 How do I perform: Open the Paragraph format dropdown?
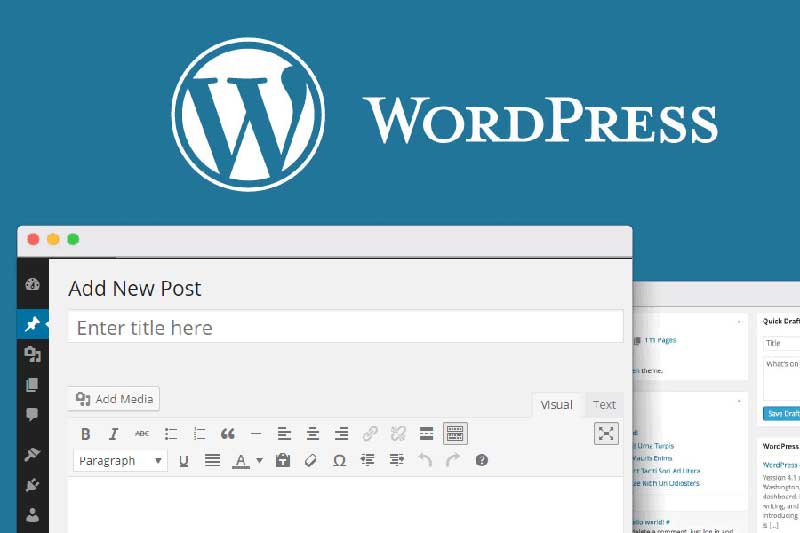click(120, 461)
